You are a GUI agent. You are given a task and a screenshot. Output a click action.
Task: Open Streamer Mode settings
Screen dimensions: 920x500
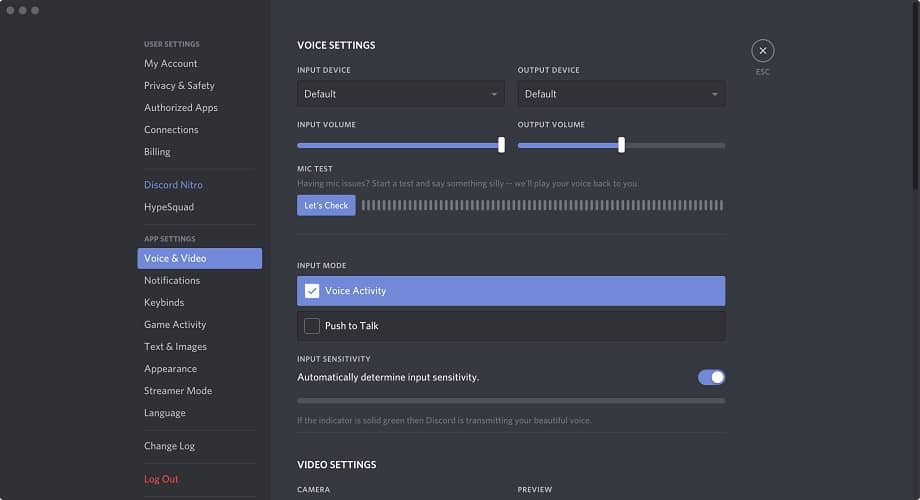[178, 391]
